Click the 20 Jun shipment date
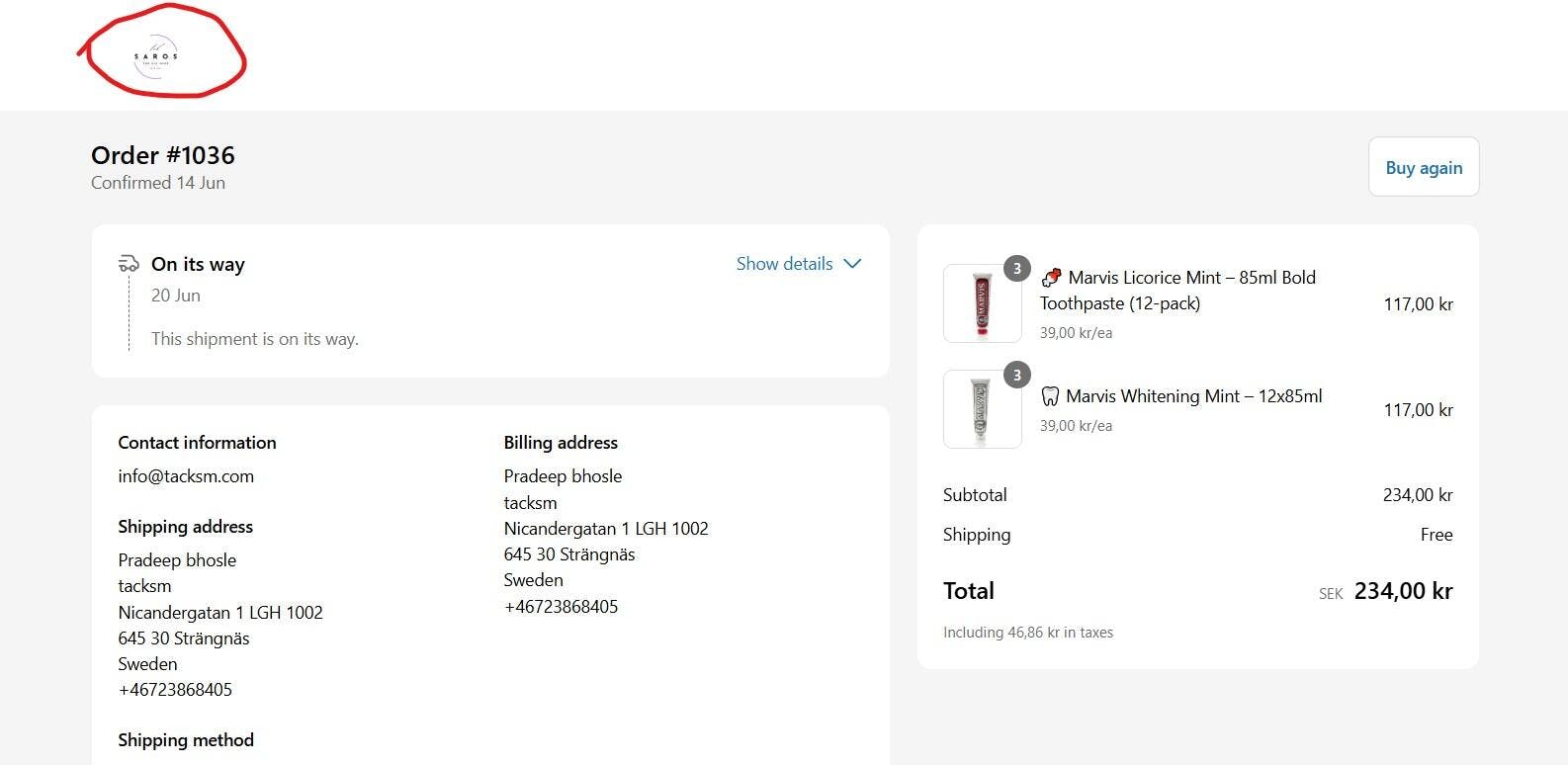The width and height of the screenshot is (1568, 765). 176,296
